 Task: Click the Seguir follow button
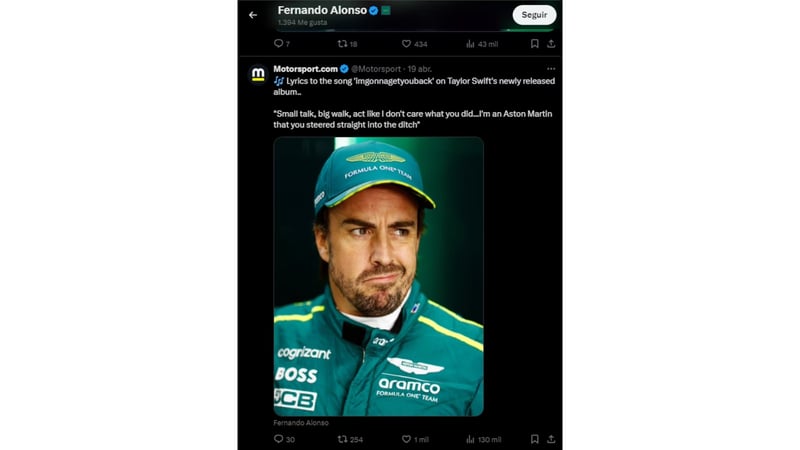pyautogui.click(x=534, y=15)
